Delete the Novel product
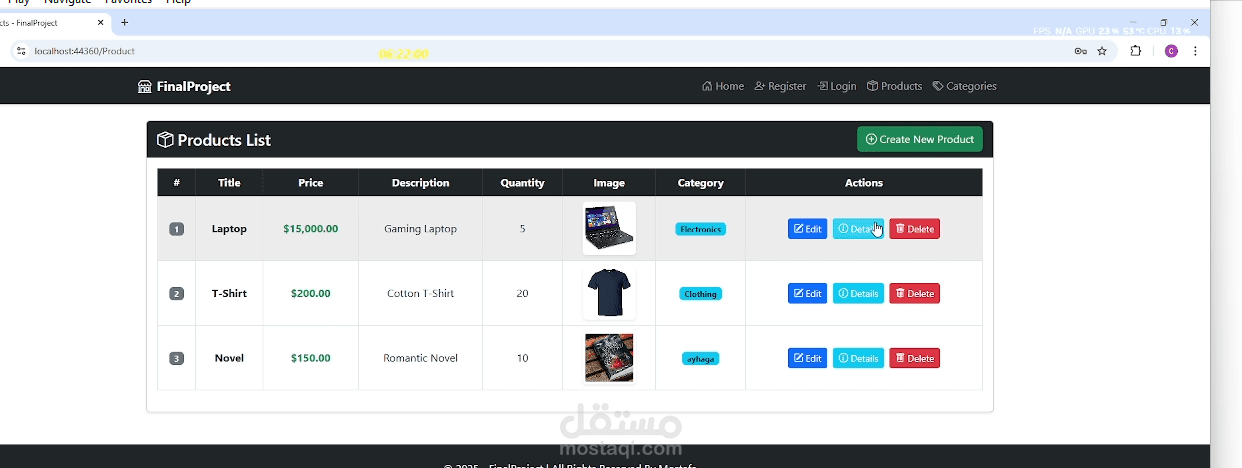Image resolution: width=1242 pixels, height=468 pixels. (914, 358)
